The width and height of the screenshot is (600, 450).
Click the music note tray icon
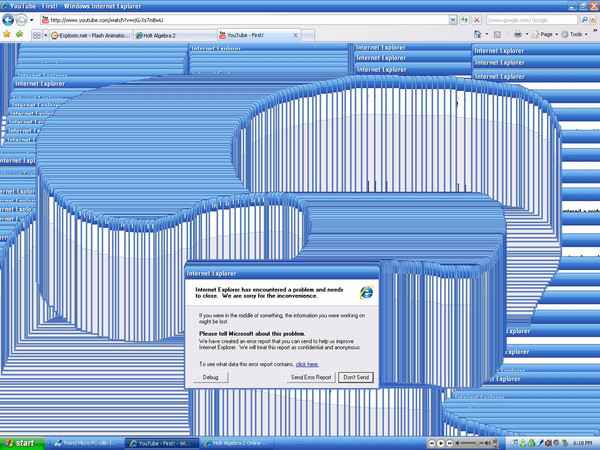pyautogui.click(x=515, y=443)
